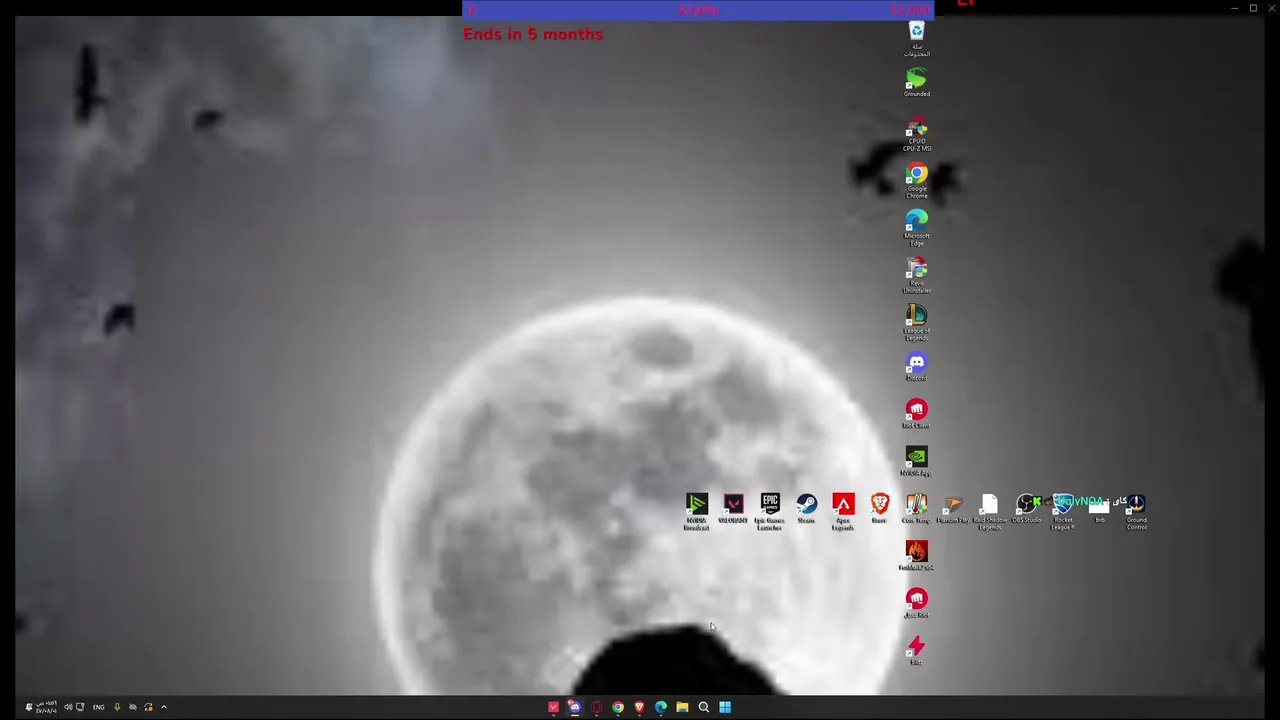Launch the VALORANT desktop shortcut
This screenshot has height=720, width=1280.
pos(733,508)
